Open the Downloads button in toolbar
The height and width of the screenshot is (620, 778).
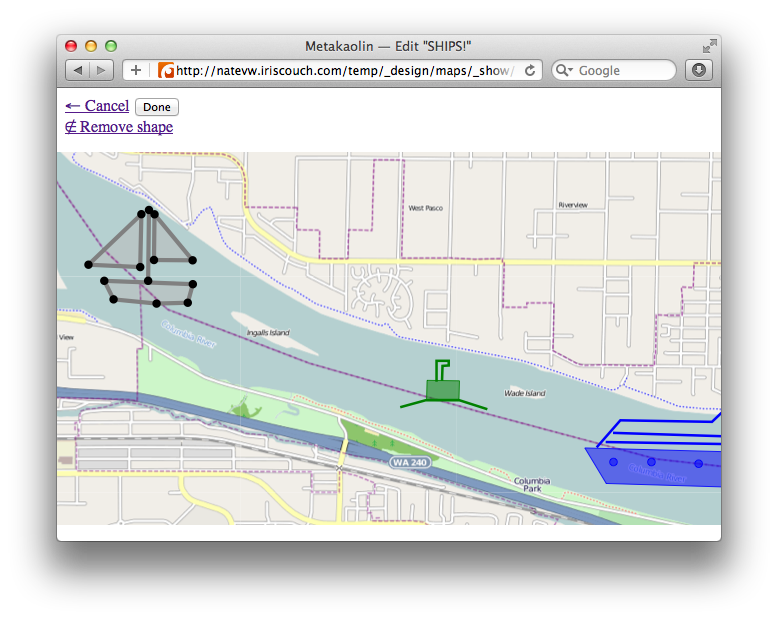click(699, 70)
